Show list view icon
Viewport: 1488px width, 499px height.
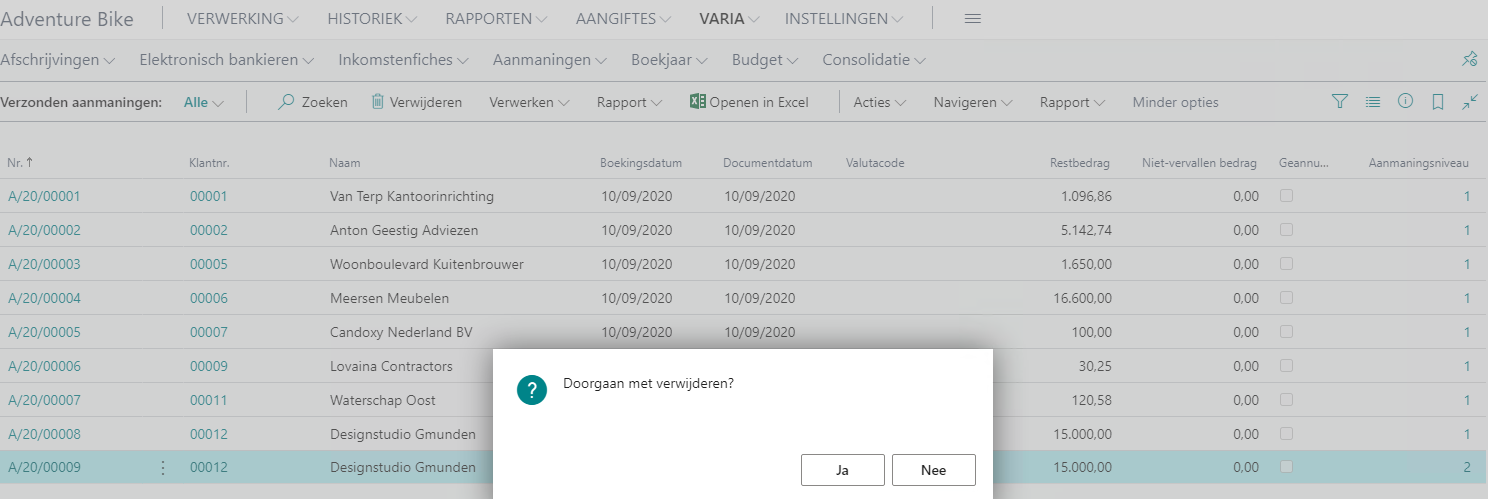pyautogui.click(x=1373, y=102)
